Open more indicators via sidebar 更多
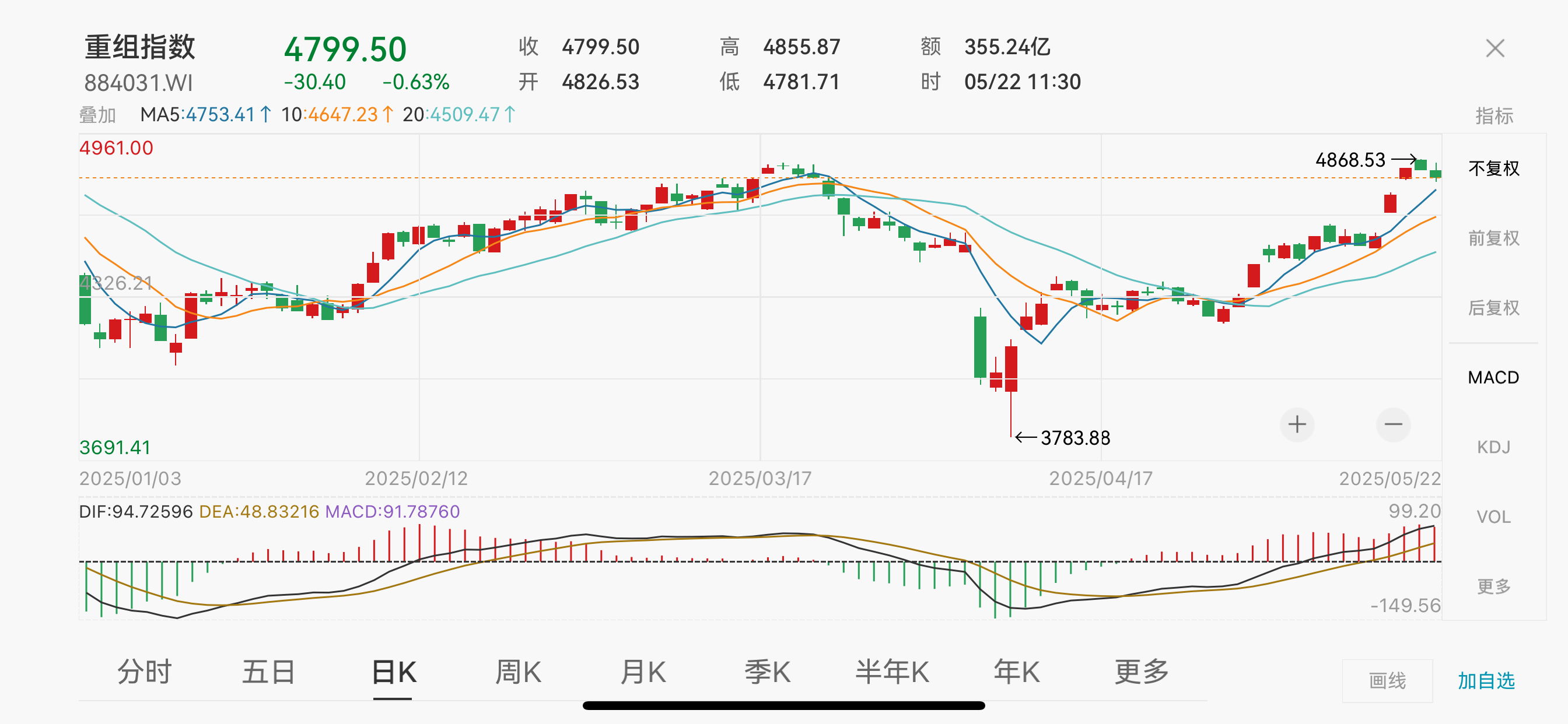Screen dimensions: 1568x724 click(x=1494, y=586)
